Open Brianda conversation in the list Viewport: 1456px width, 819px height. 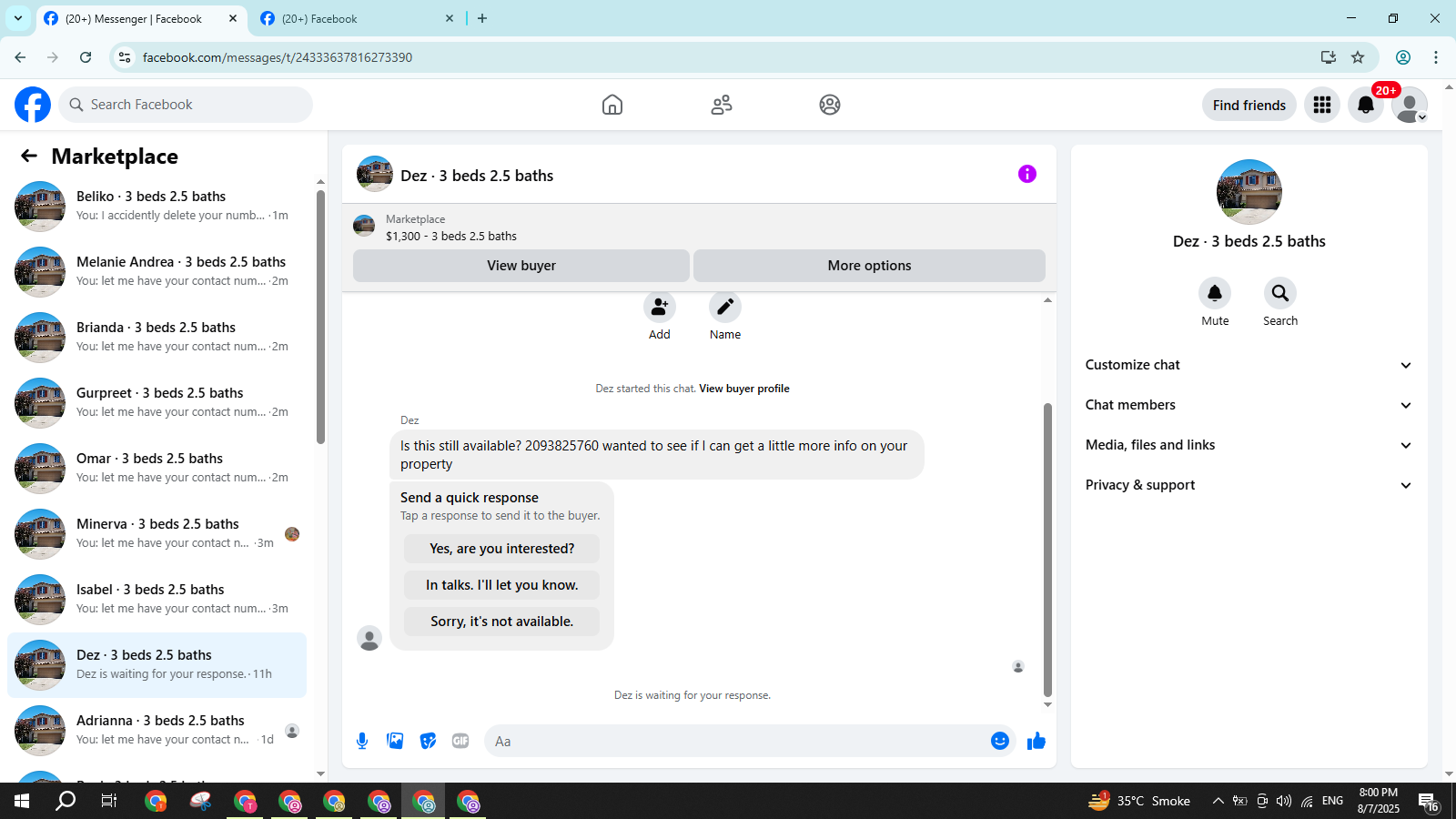(157, 338)
